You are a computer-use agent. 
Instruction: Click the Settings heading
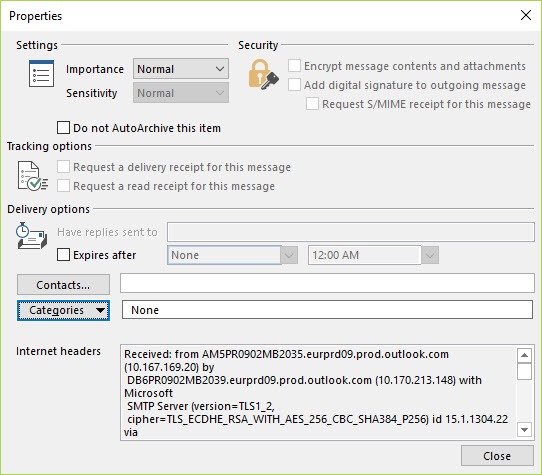[37, 45]
